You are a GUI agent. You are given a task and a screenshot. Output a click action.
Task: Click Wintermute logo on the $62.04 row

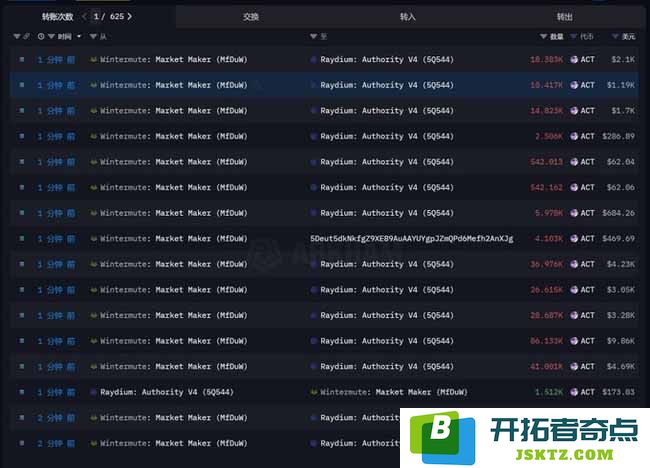click(x=94, y=162)
